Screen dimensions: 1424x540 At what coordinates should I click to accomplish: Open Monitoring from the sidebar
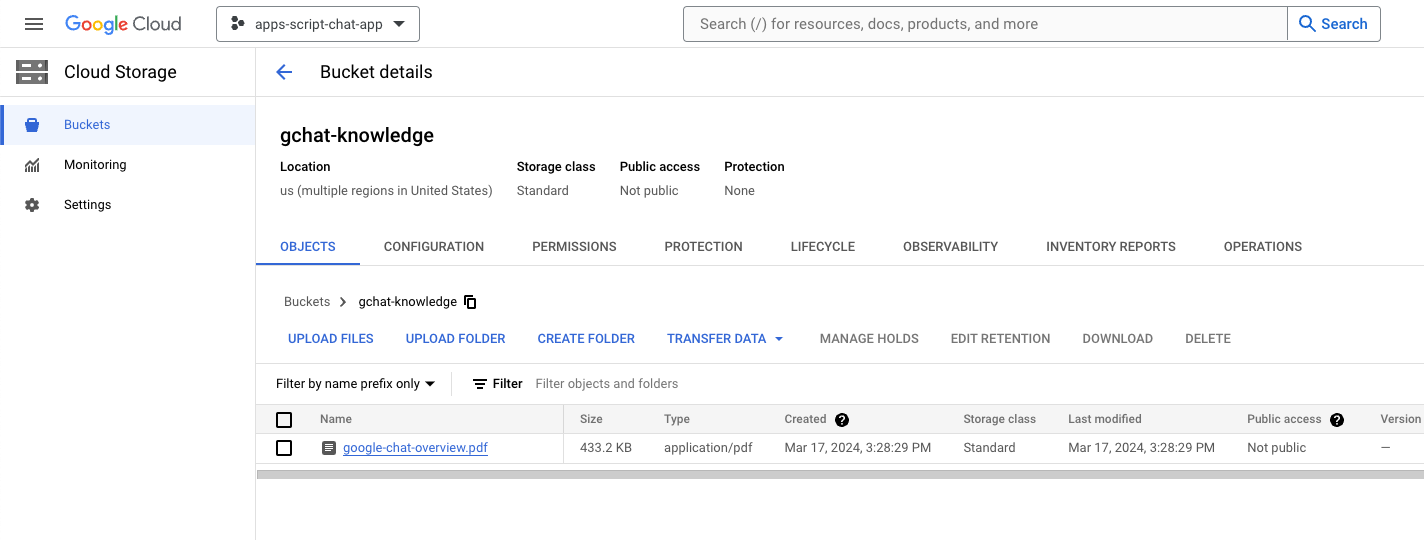tap(95, 165)
